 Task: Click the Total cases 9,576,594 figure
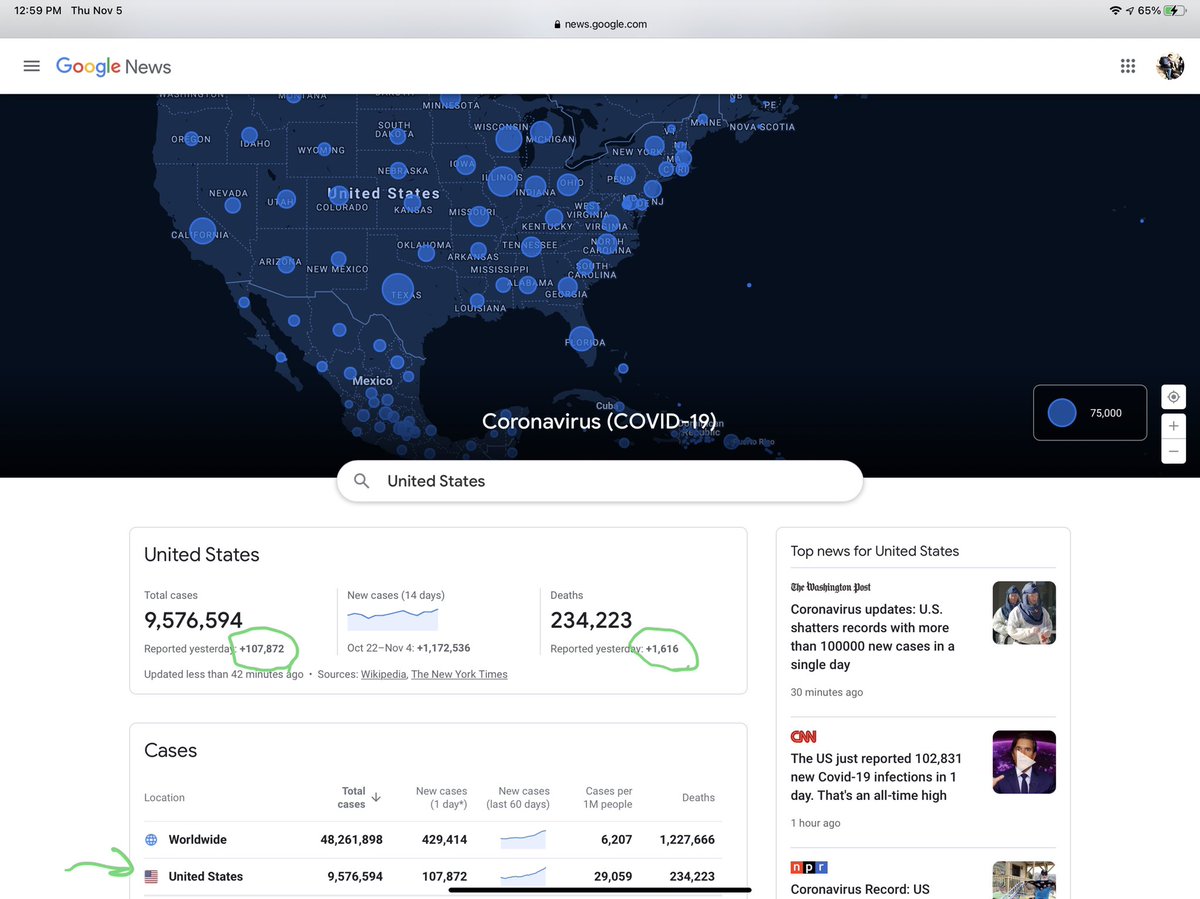point(193,621)
